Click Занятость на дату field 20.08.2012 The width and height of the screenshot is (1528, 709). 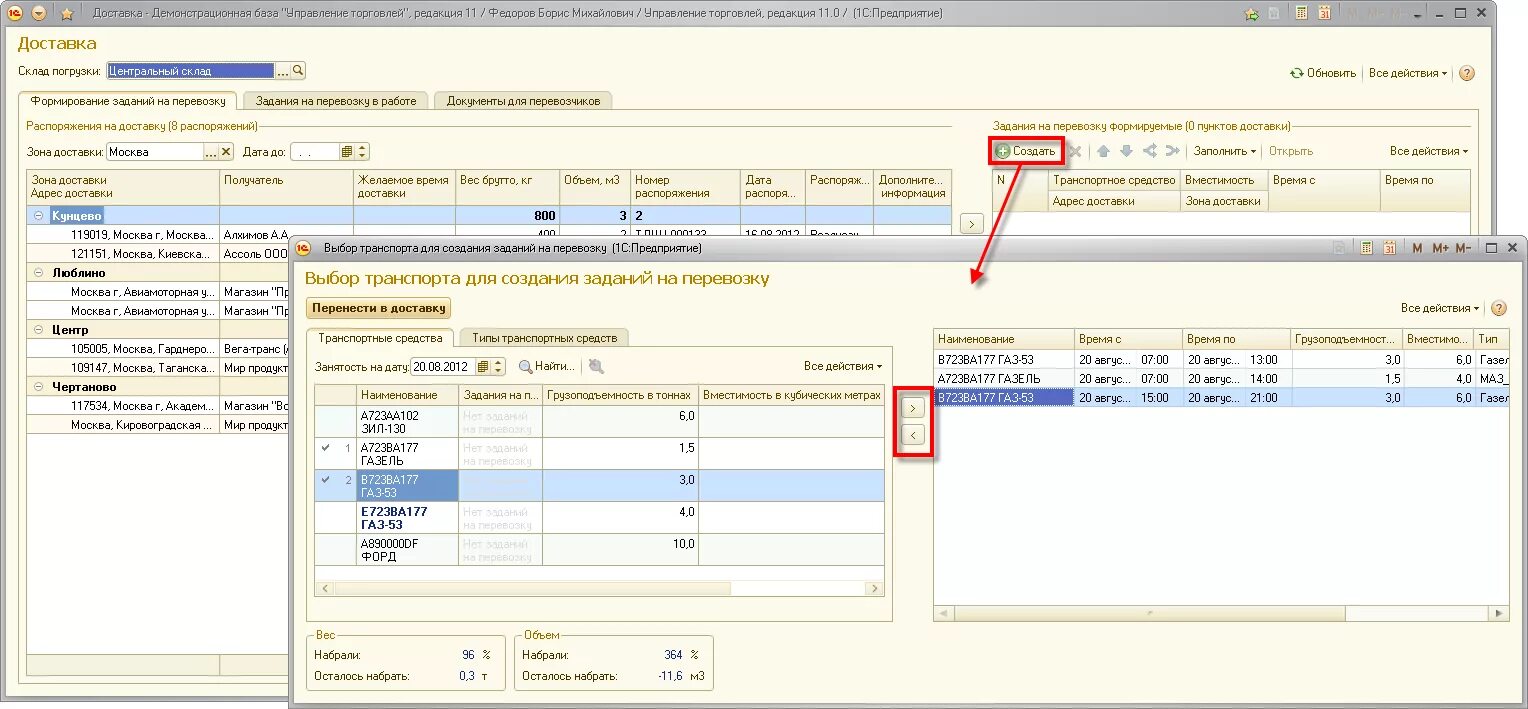click(443, 367)
